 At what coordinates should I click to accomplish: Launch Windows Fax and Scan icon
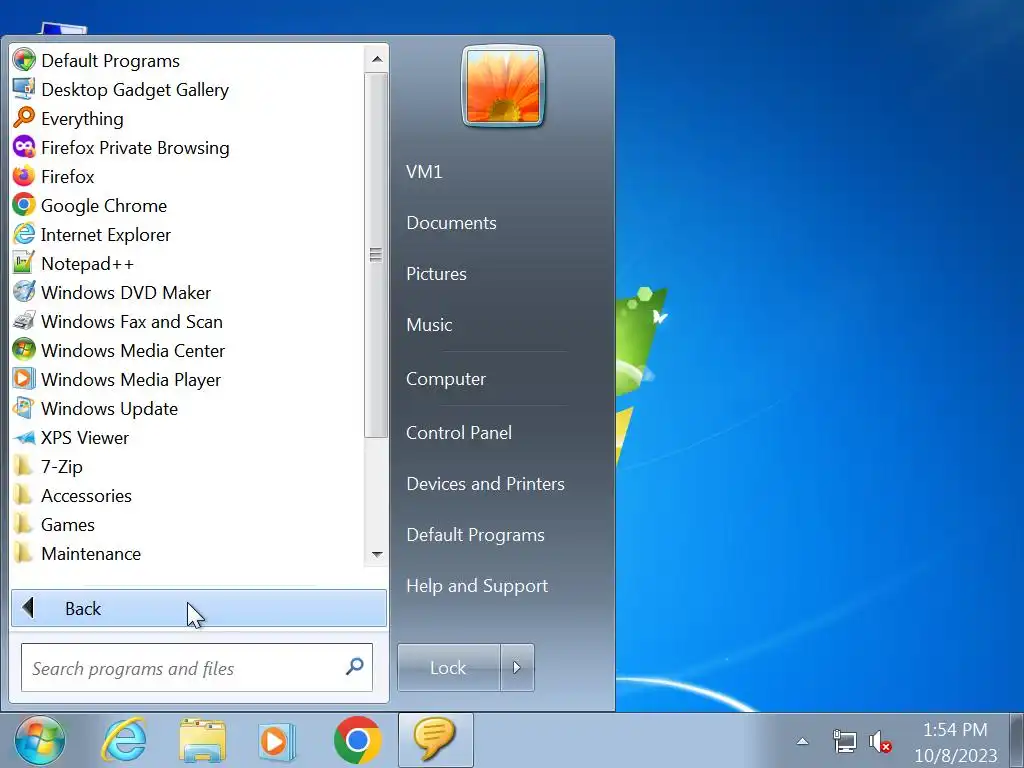[24, 321]
